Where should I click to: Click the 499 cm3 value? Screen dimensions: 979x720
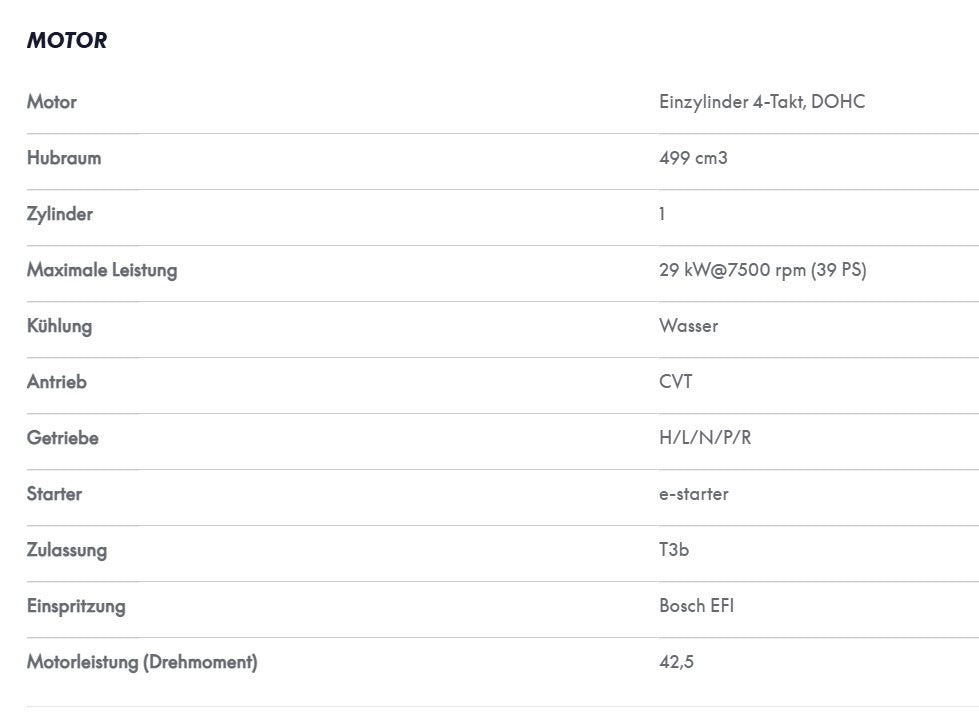click(693, 158)
